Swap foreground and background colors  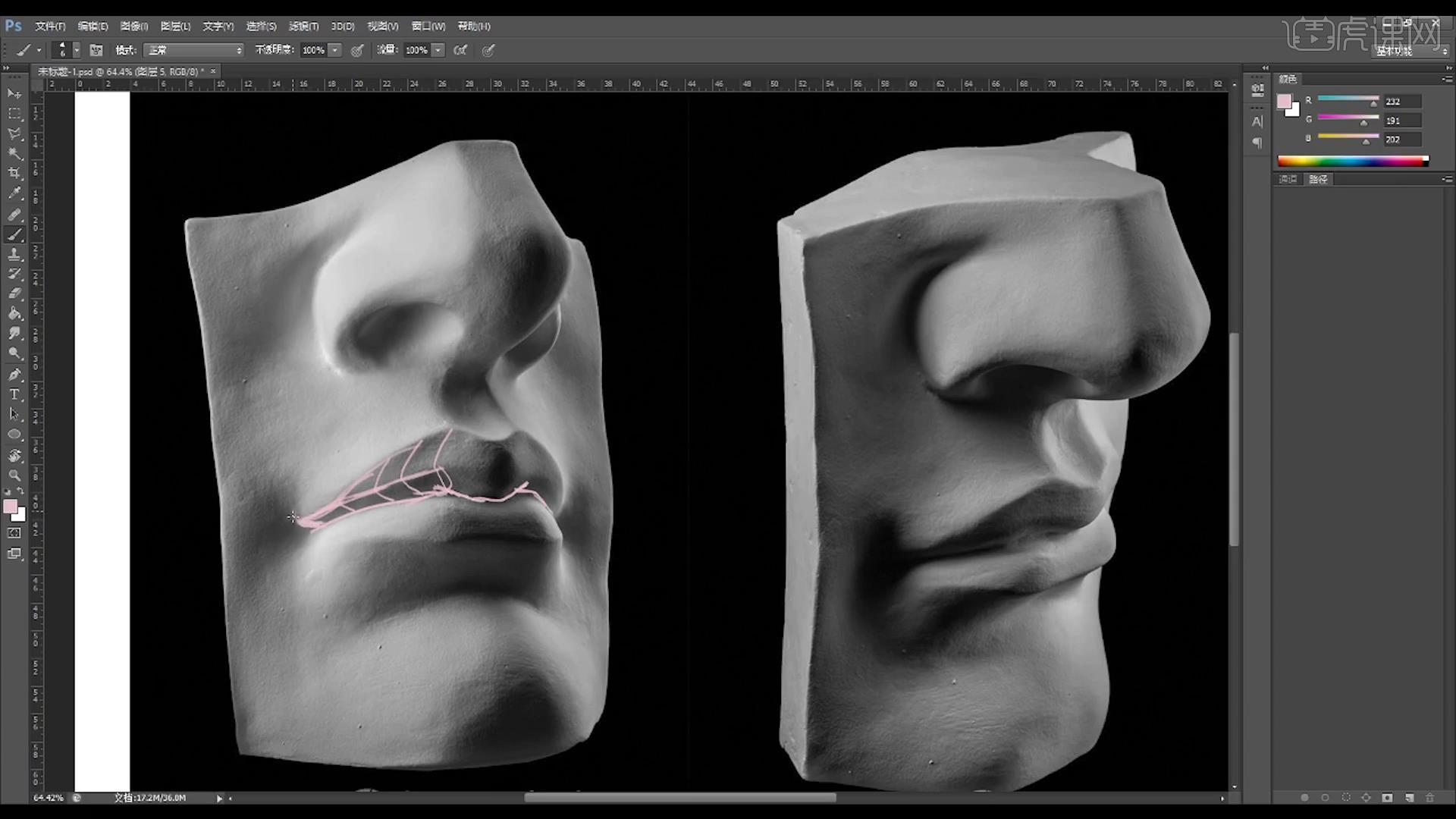(x=21, y=491)
